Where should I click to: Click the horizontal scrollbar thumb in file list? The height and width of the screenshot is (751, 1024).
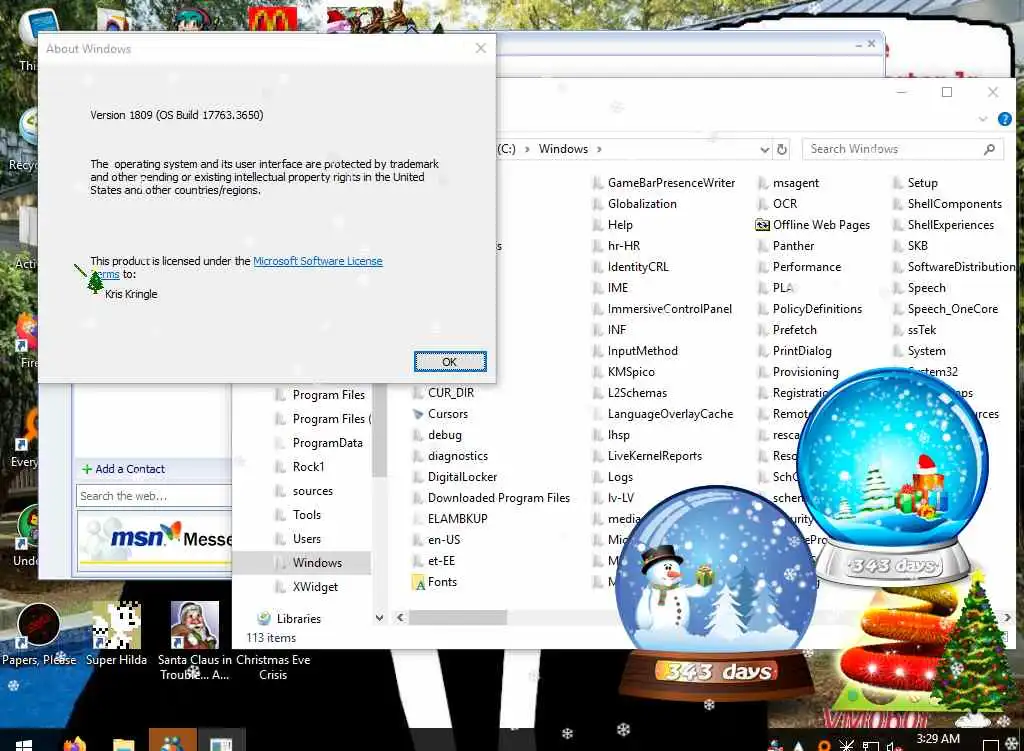(458, 617)
